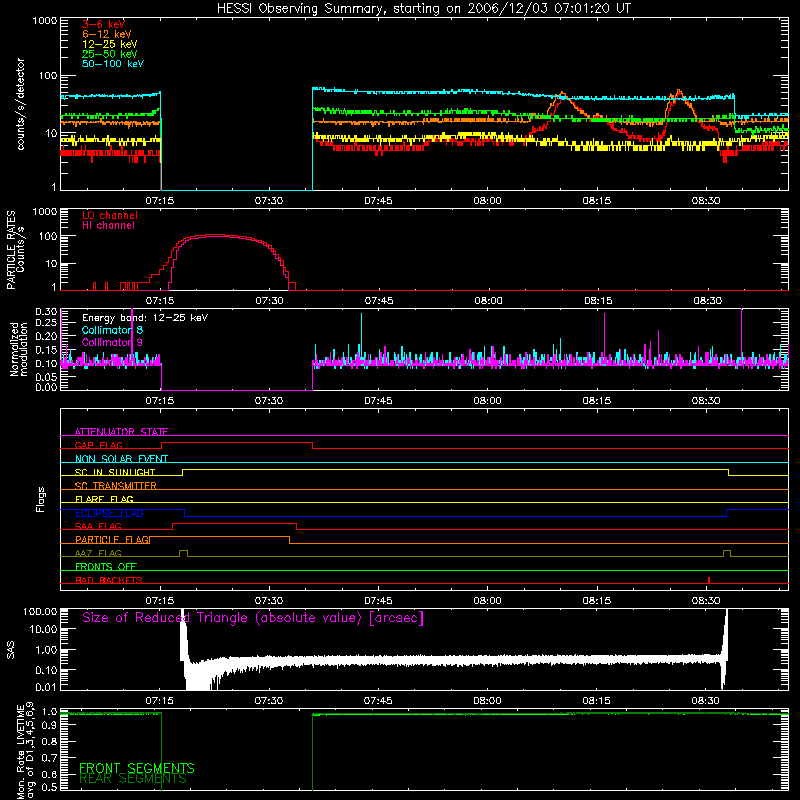
Task: Click the HI channel legend label
Action: pyautogui.click(x=108, y=225)
